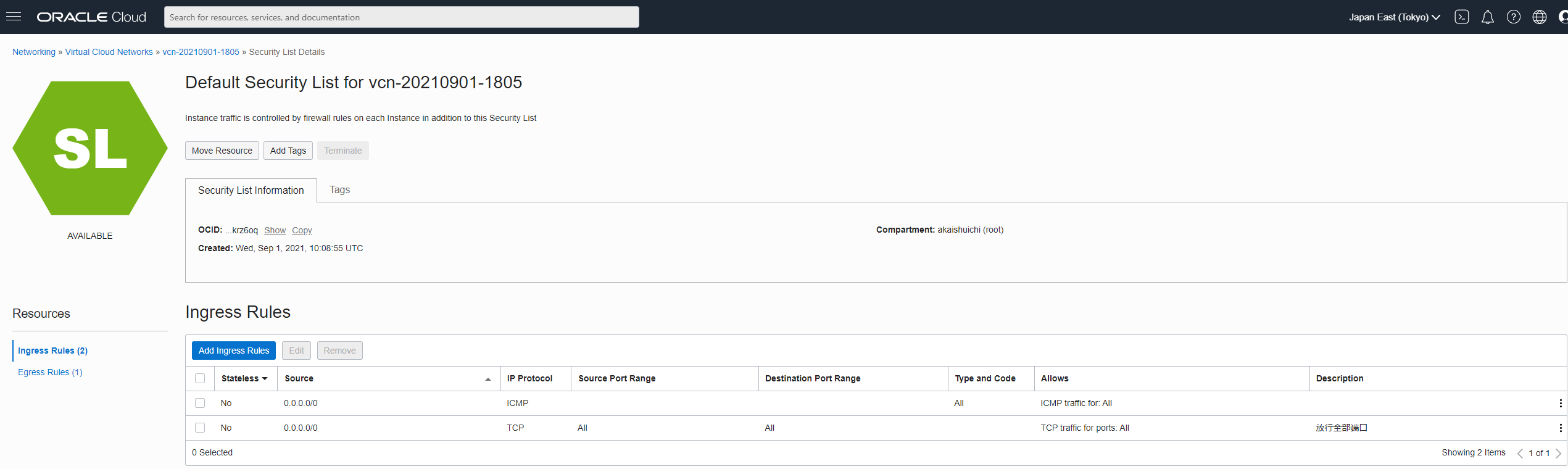The height and width of the screenshot is (469, 1568).
Task: Select the TCP ingress rule checkbox
Action: [x=200, y=428]
